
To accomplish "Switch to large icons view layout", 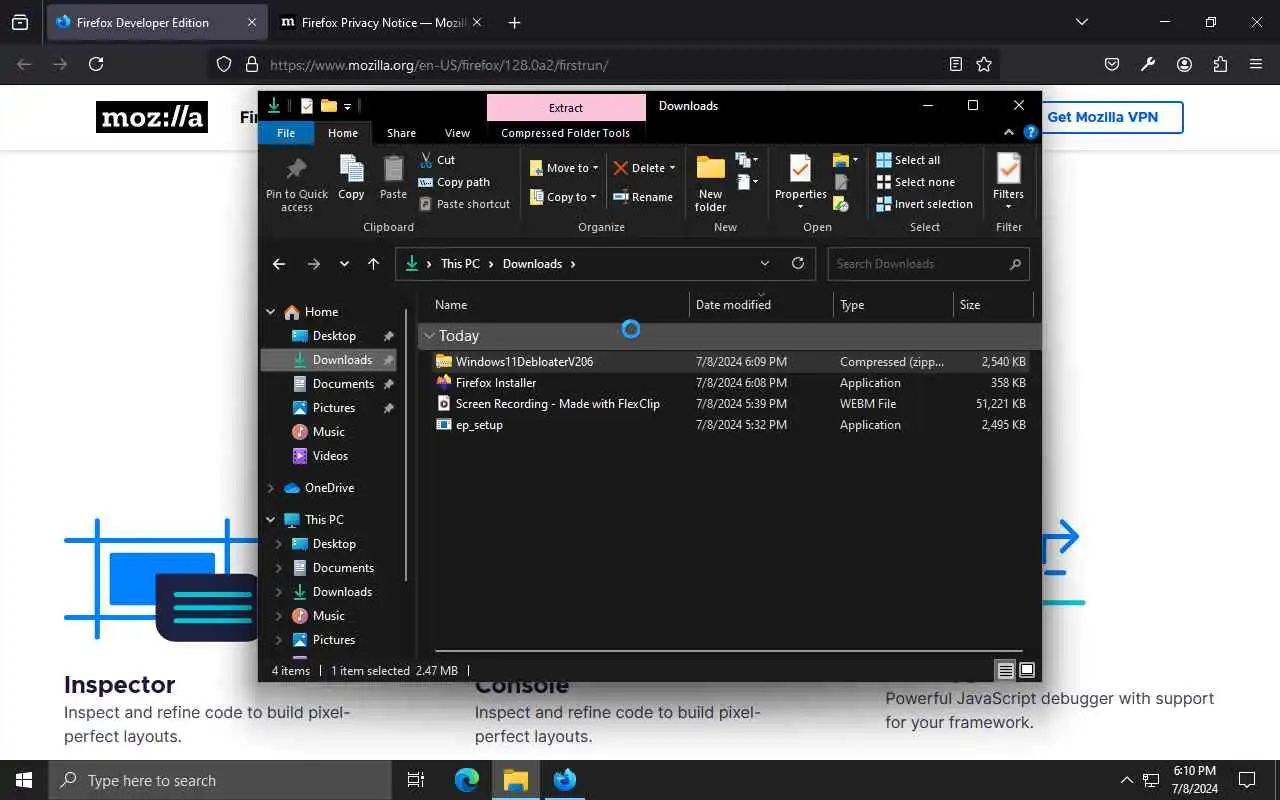I will [1027, 670].
